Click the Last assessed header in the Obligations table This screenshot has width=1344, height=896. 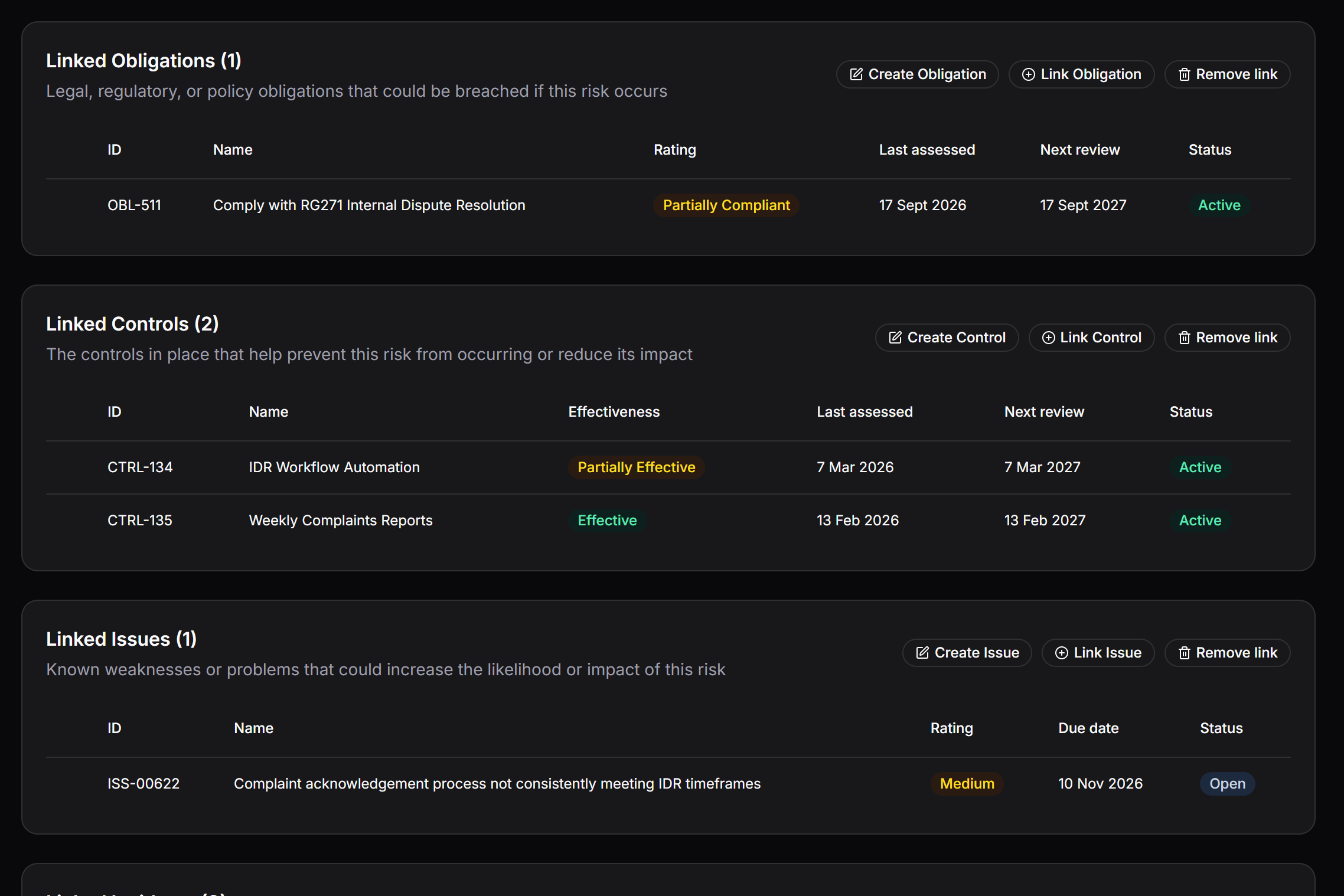[927, 150]
